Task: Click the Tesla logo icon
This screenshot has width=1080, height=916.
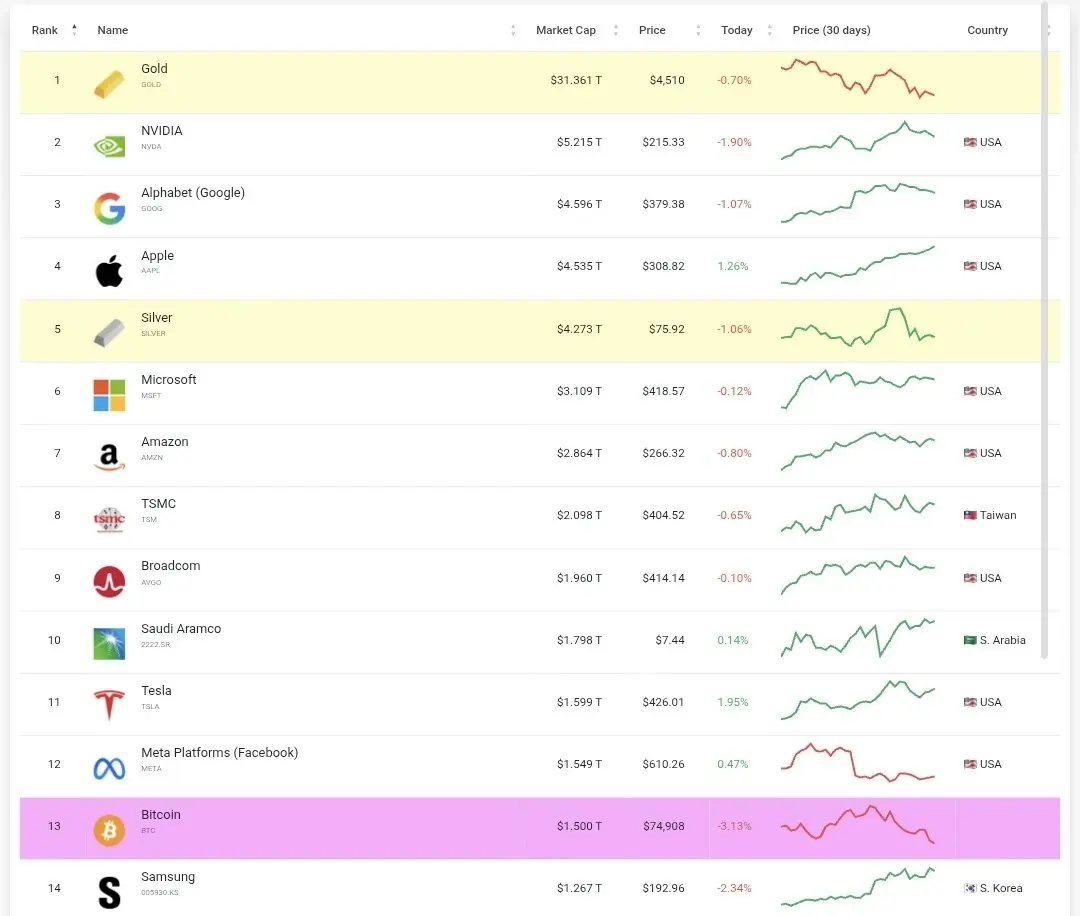Action: (x=109, y=705)
